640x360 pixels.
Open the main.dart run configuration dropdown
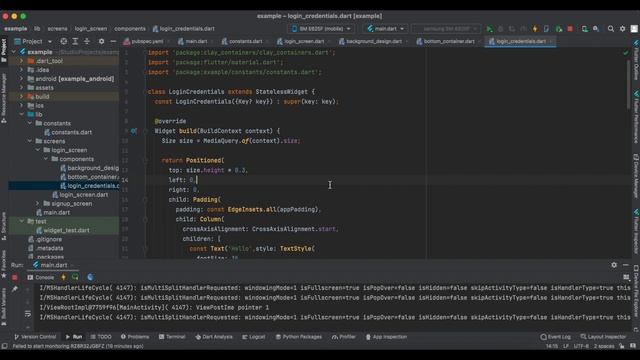(x=385, y=29)
